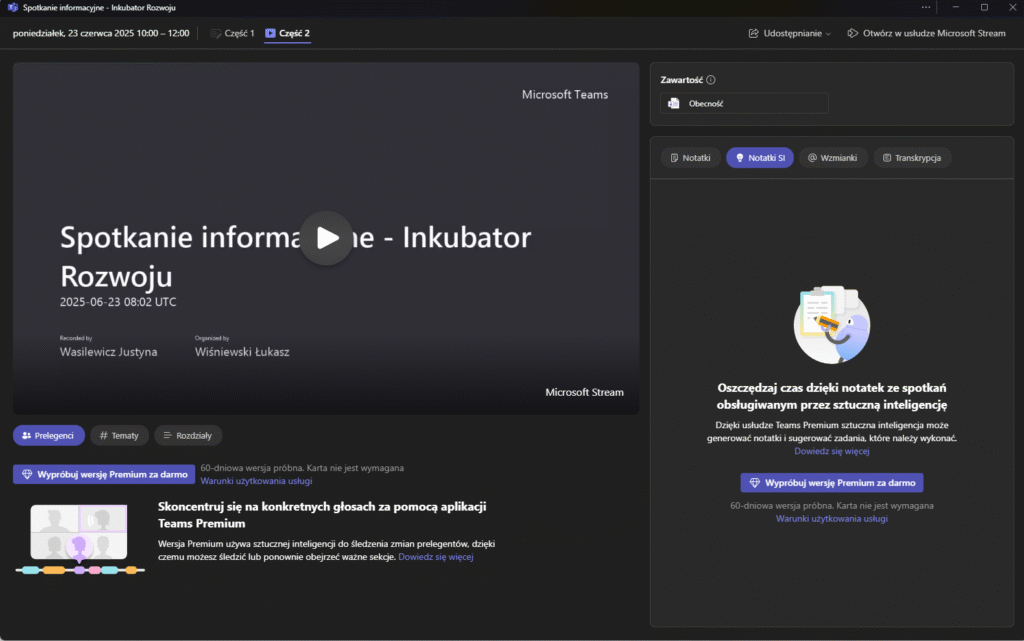1024x641 pixels.
Task: Open the more options ellipsis menu
Action: click(x=925, y=7)
